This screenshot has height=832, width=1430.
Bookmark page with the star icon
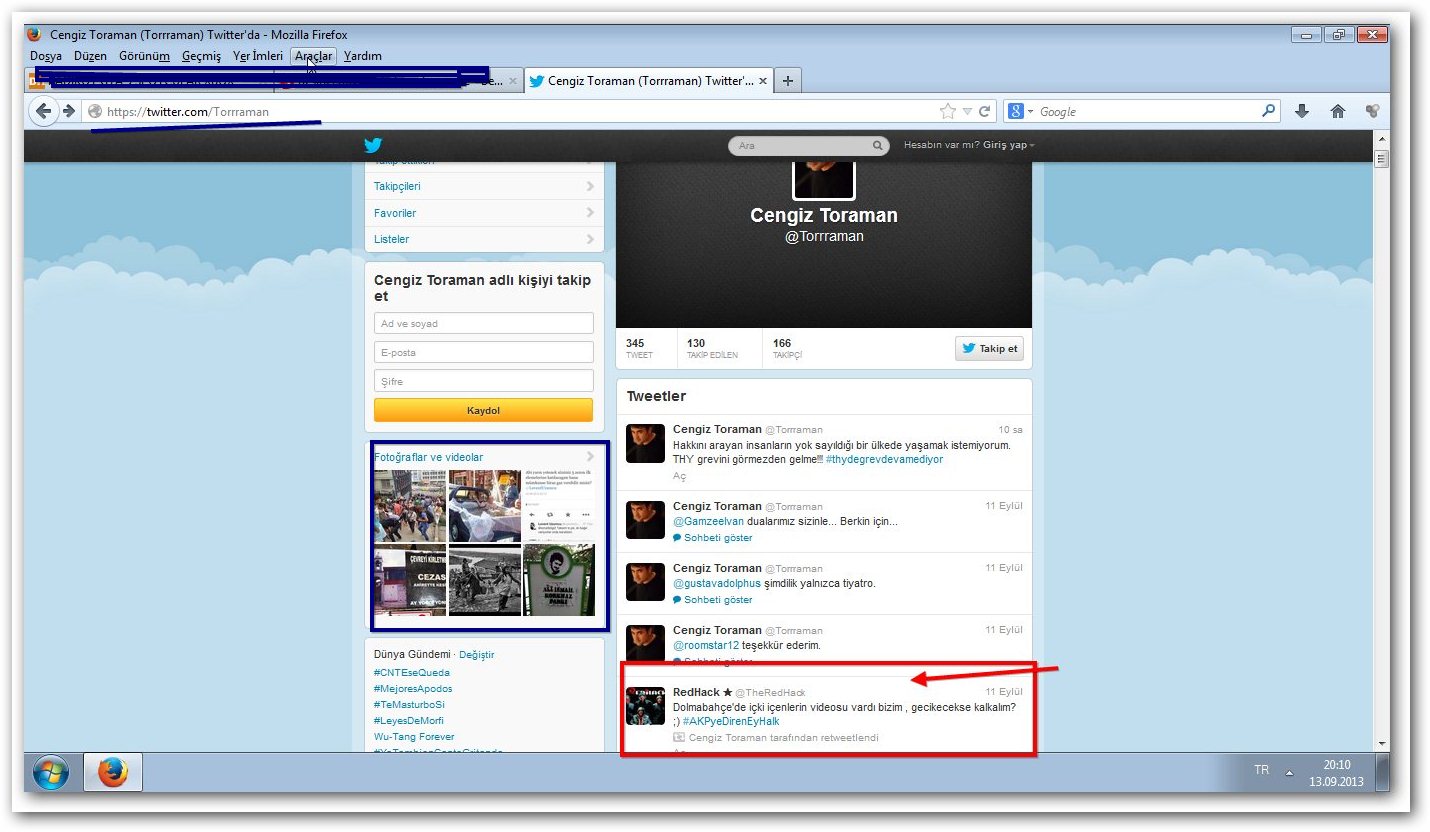click(947, 111)
